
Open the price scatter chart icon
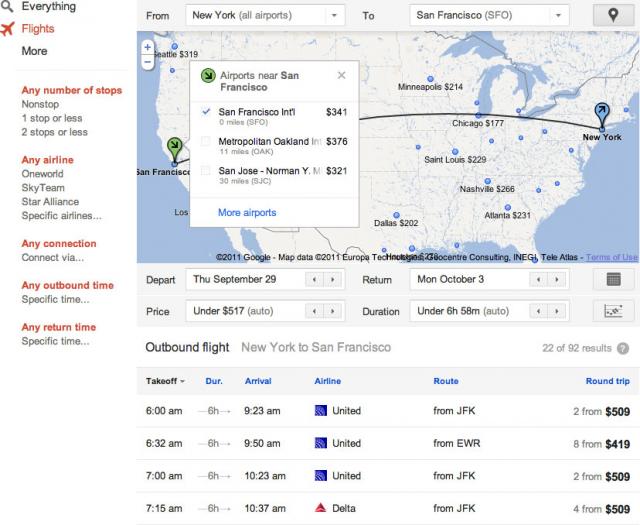[613, 311]
